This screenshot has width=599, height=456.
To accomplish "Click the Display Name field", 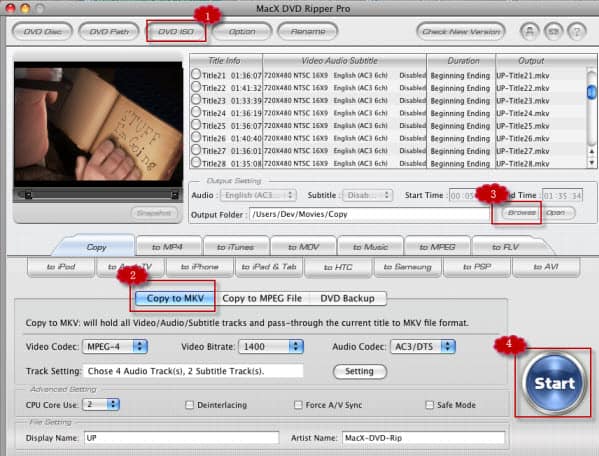I will [181, 438].
